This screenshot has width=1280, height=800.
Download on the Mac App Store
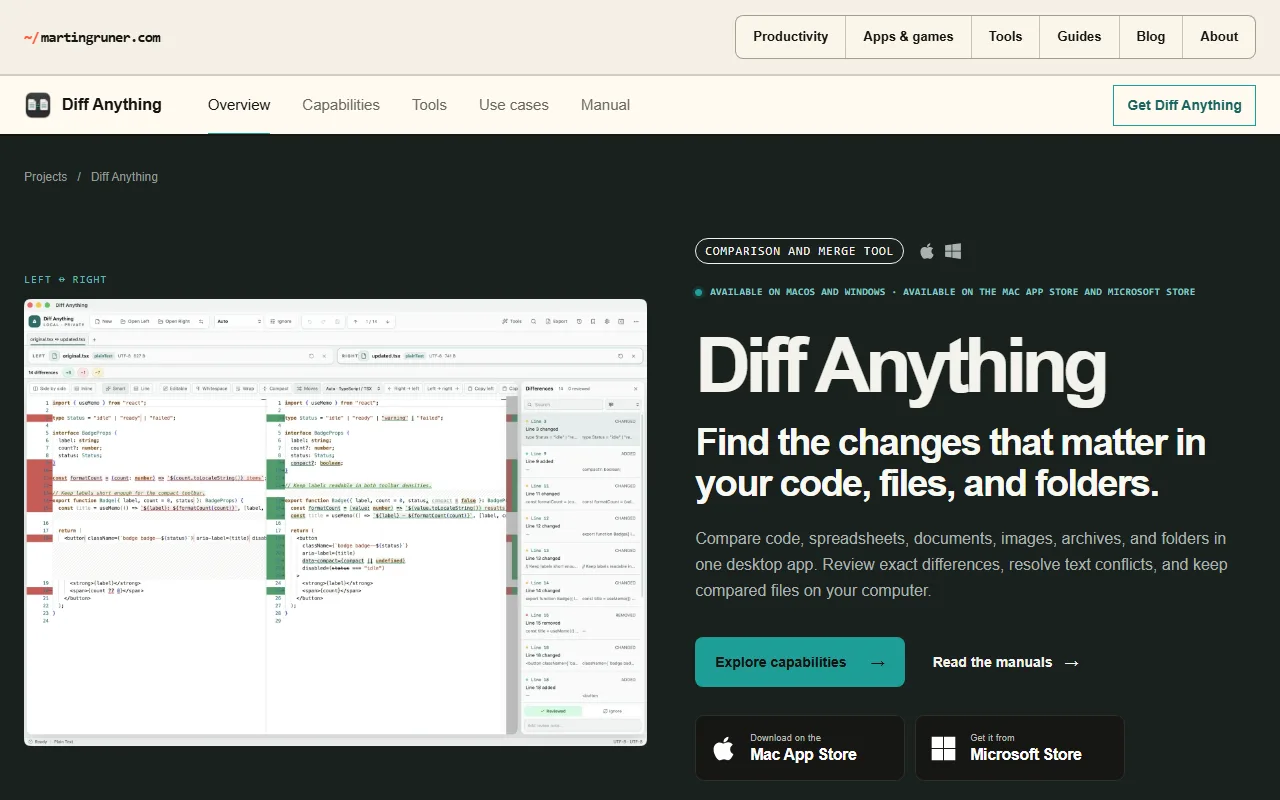click(800, 747)
